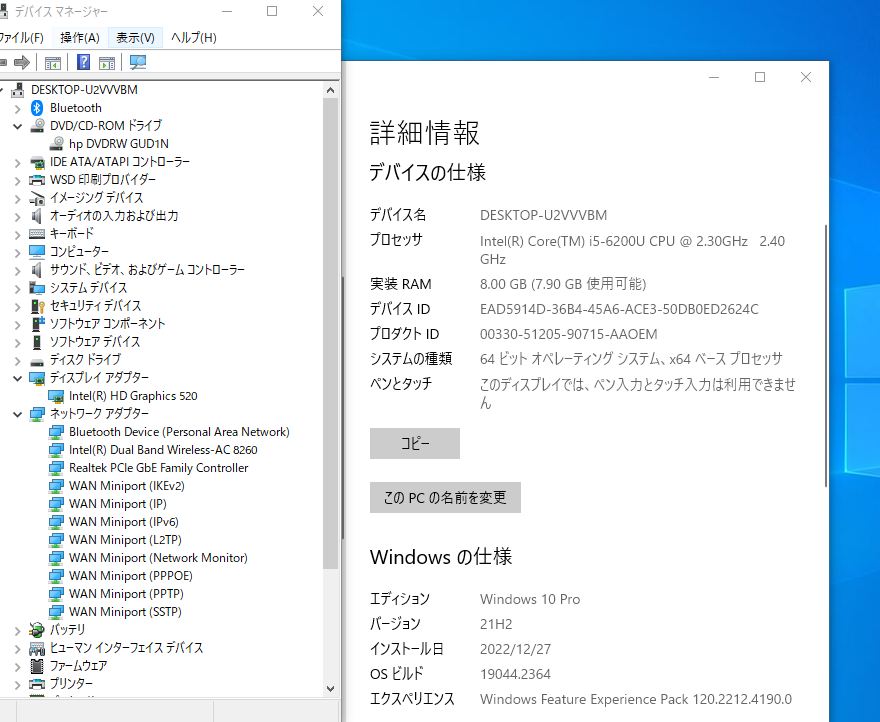Select Intel(R) Dual Band Wireless-AC 8260

pyautogui.click(x=163, y=450)
